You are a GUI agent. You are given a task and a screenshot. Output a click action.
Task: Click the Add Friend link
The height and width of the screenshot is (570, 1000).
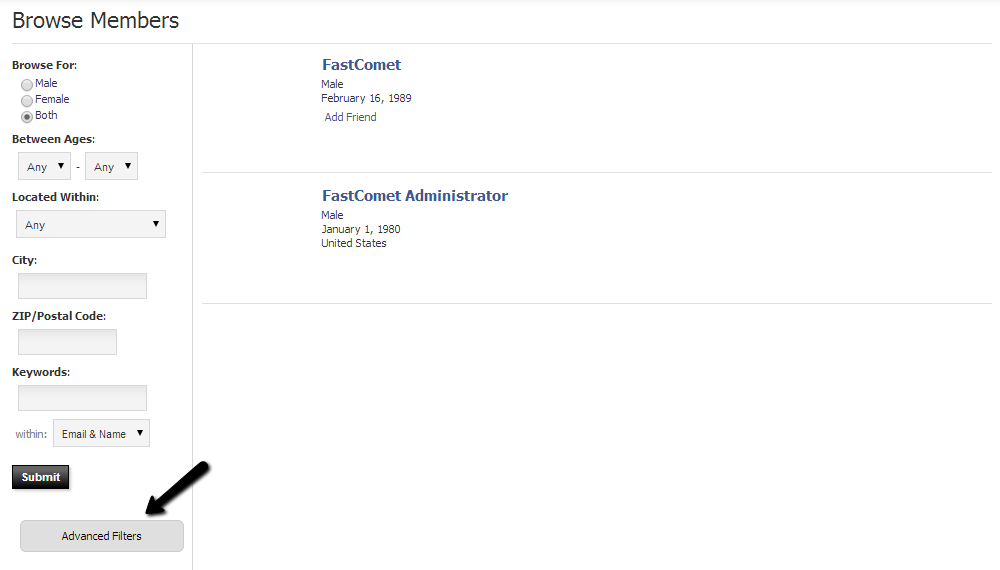(x=350, y=117)
